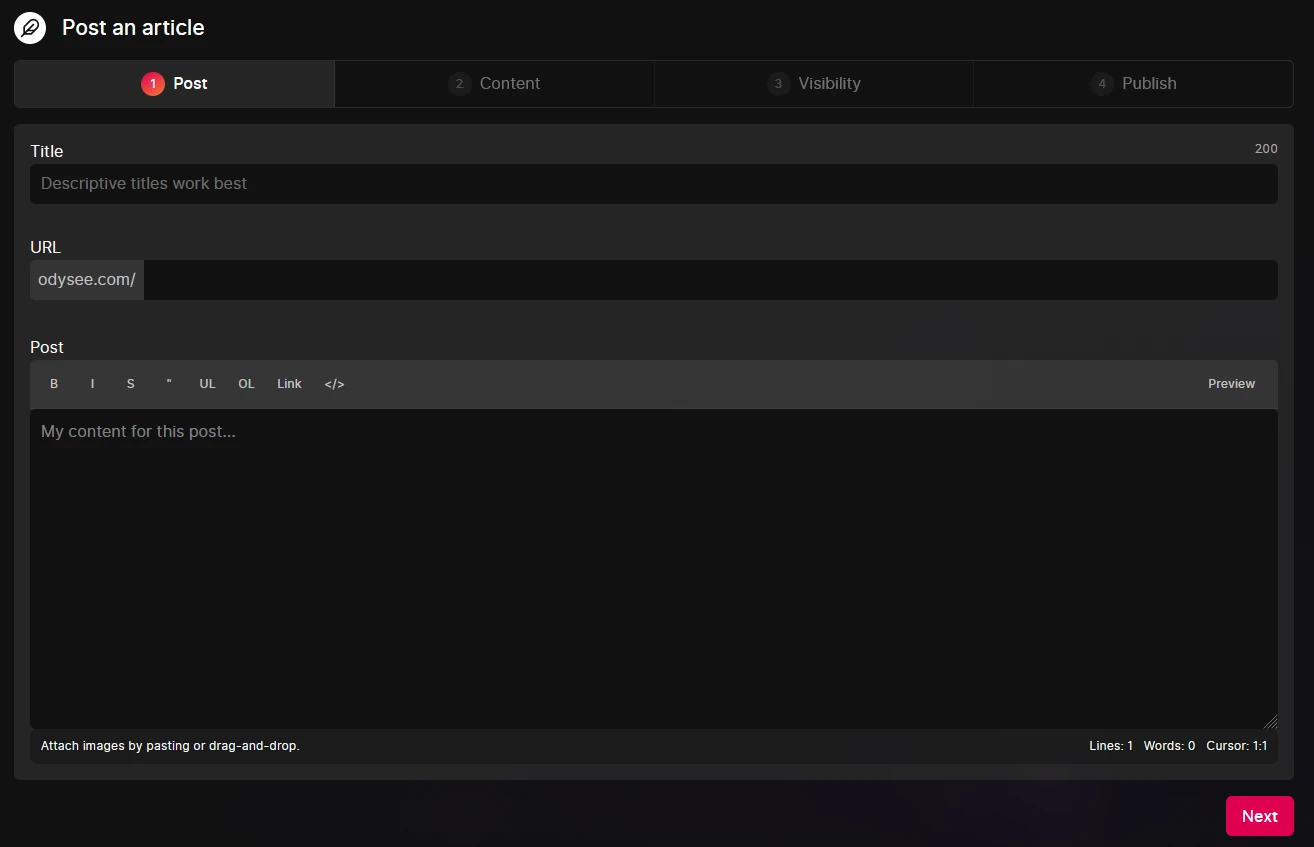
Task: Insert a blockquote with quote button
Action: pyautogui.click(x=169, y=384)
